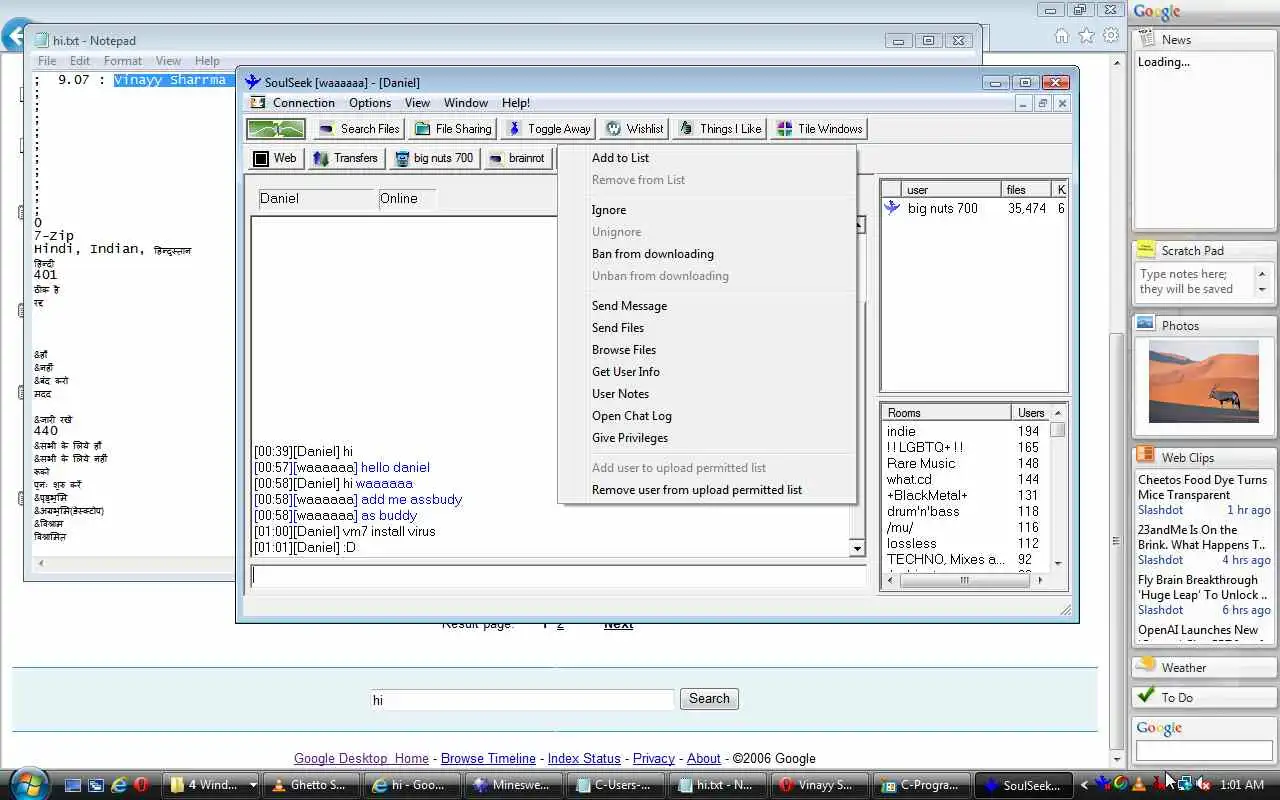Toggle Away status in SoulSeek
Viewport: 1280px width, 800px height.
(x=548, y=129)
